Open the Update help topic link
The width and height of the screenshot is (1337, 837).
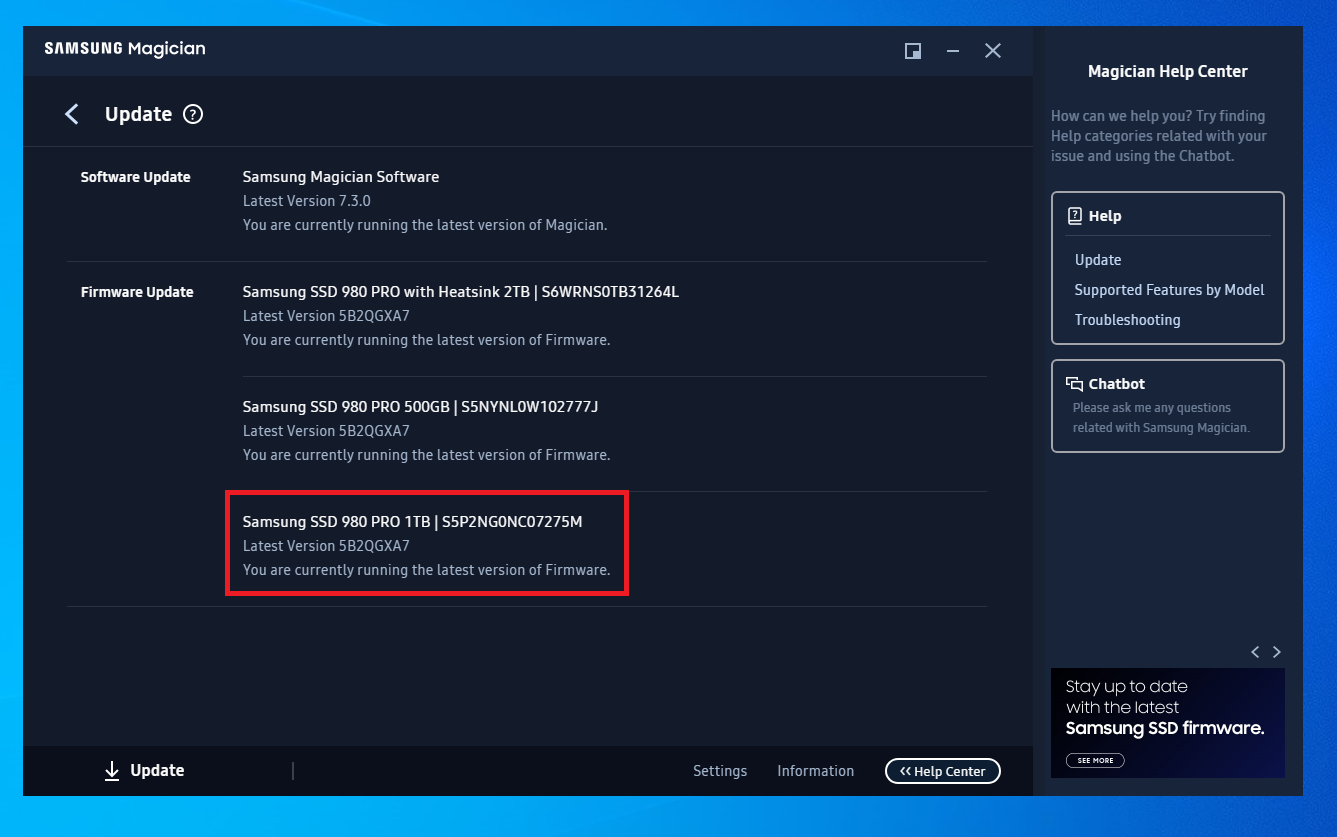pyautogui.click(x=1097, y=259)
